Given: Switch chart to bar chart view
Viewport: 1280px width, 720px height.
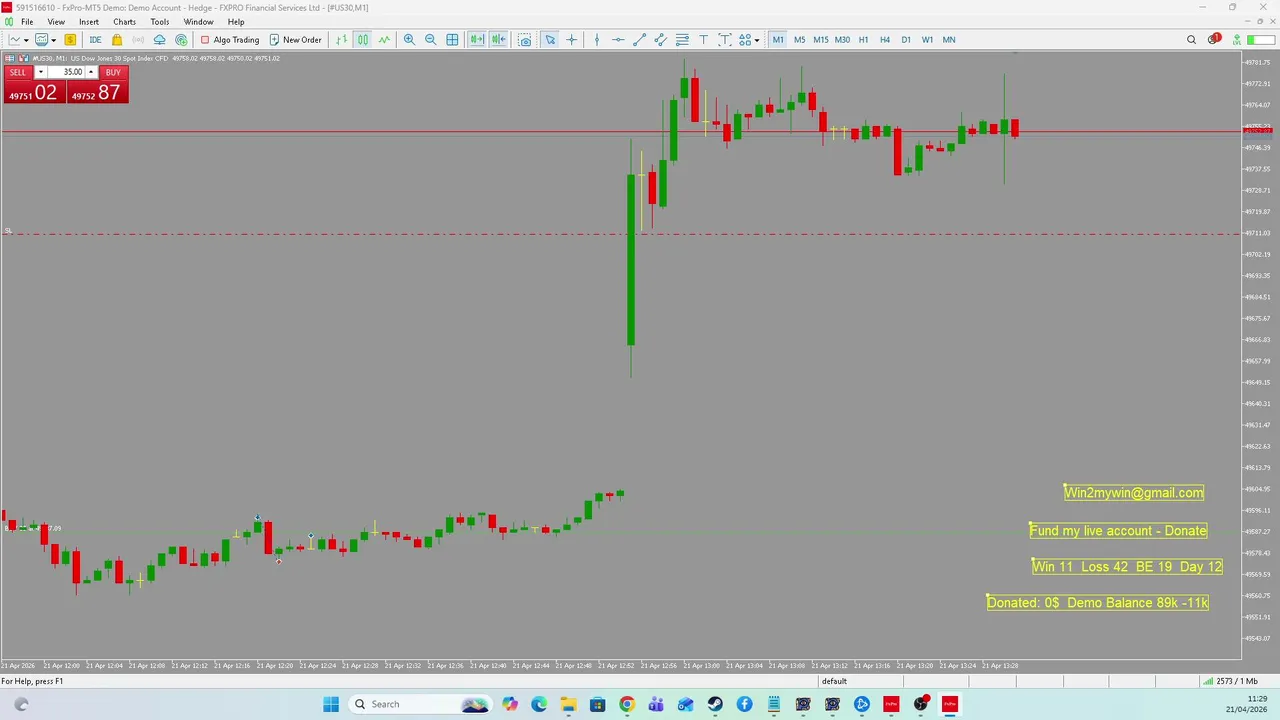Looking at the screenshot, I should (341, 40).
